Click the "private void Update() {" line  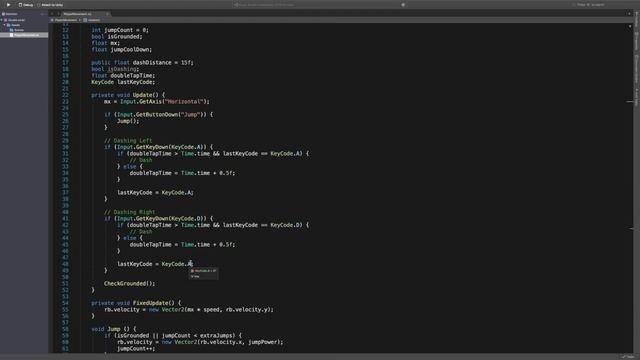tap(128, 95)
